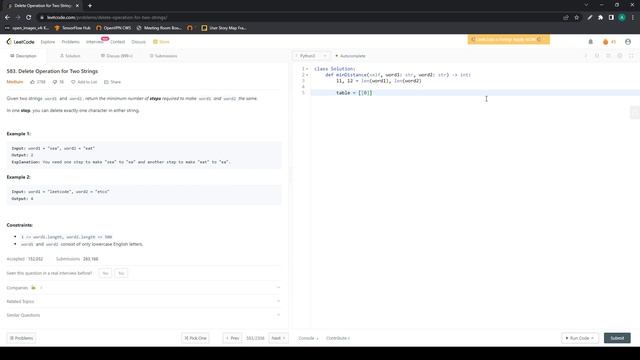
Task: Click the reset code icon in editor toolbar
Action: [x=597, y=56]
